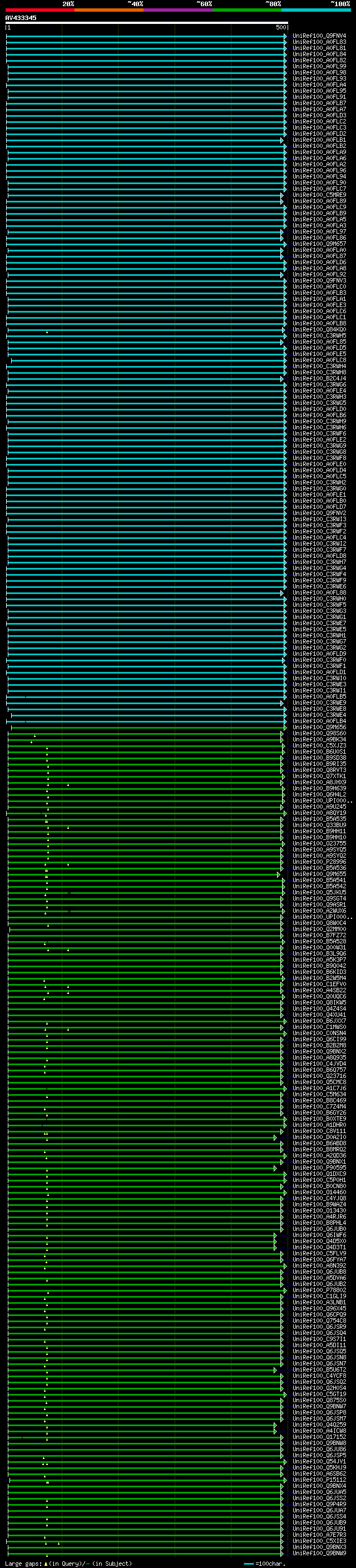356x1568 pixels.
Task: Select the AV433345 query title
Action: tap(21, 18)
